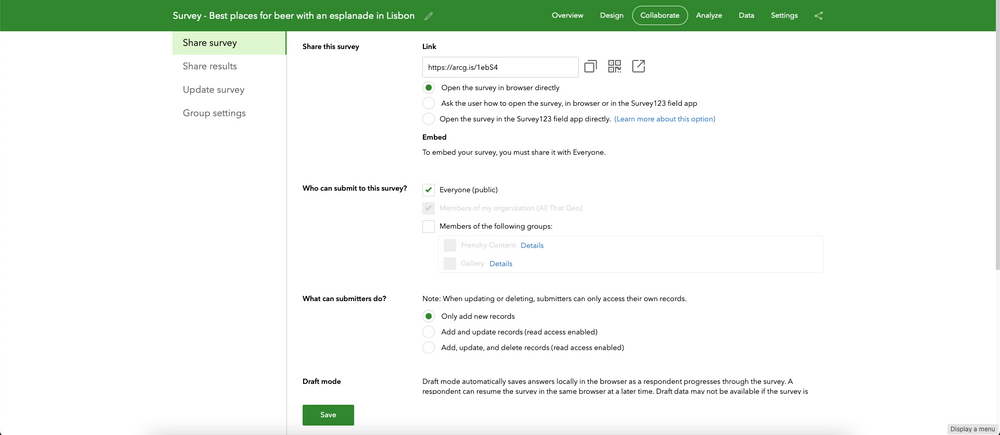Copy the survey link with copy icon
This screenshot has height=435, width=1000.
point(590,67)
